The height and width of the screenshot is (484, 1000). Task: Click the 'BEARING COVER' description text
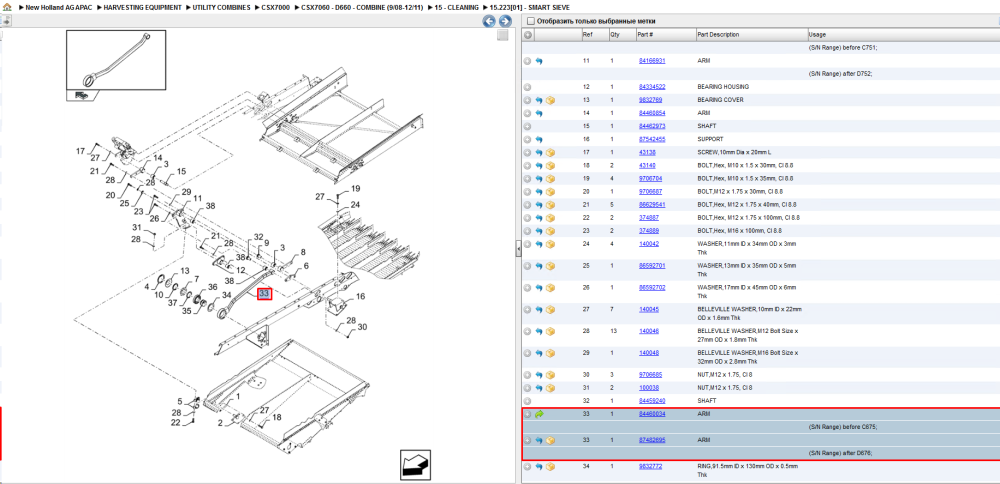720,100
